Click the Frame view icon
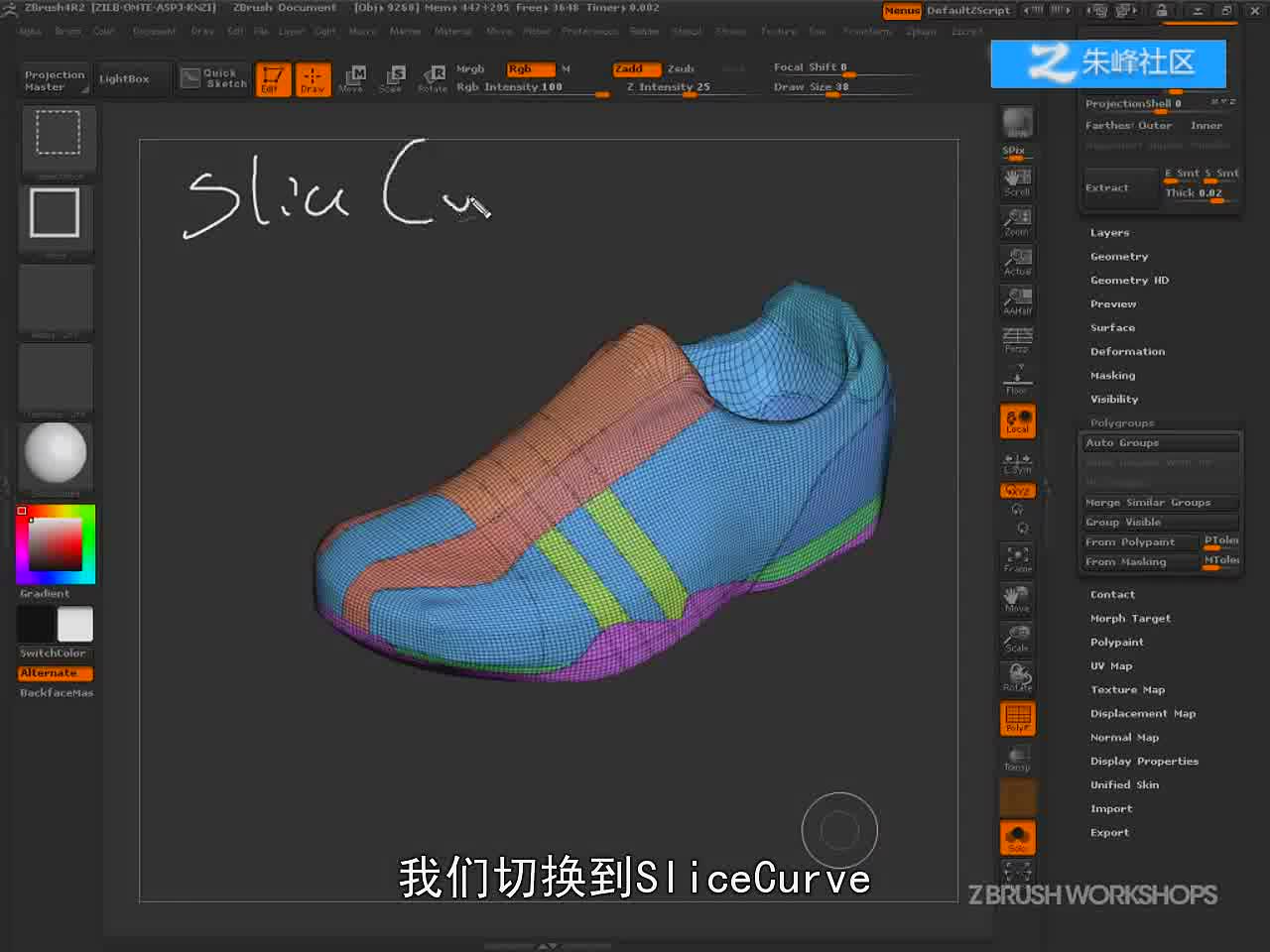This screenshot has height=952, width=1270. pyautogui.click(x=1018, y=559)
